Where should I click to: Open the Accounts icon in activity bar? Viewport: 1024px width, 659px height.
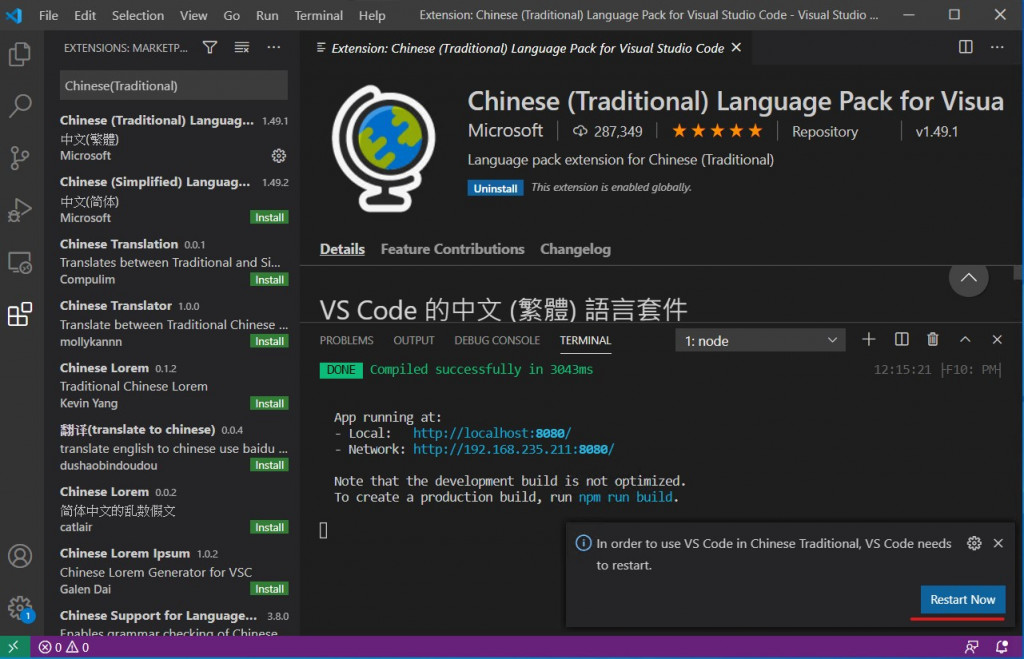tap(20, 556)
